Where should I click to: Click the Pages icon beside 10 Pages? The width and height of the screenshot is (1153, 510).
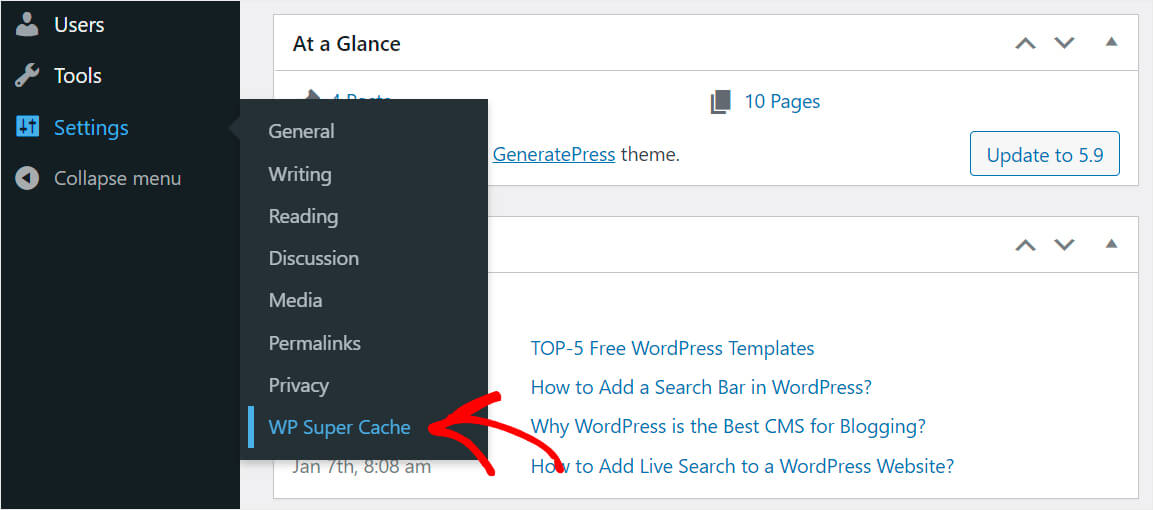pyautogui.click(x=721, y=101)
